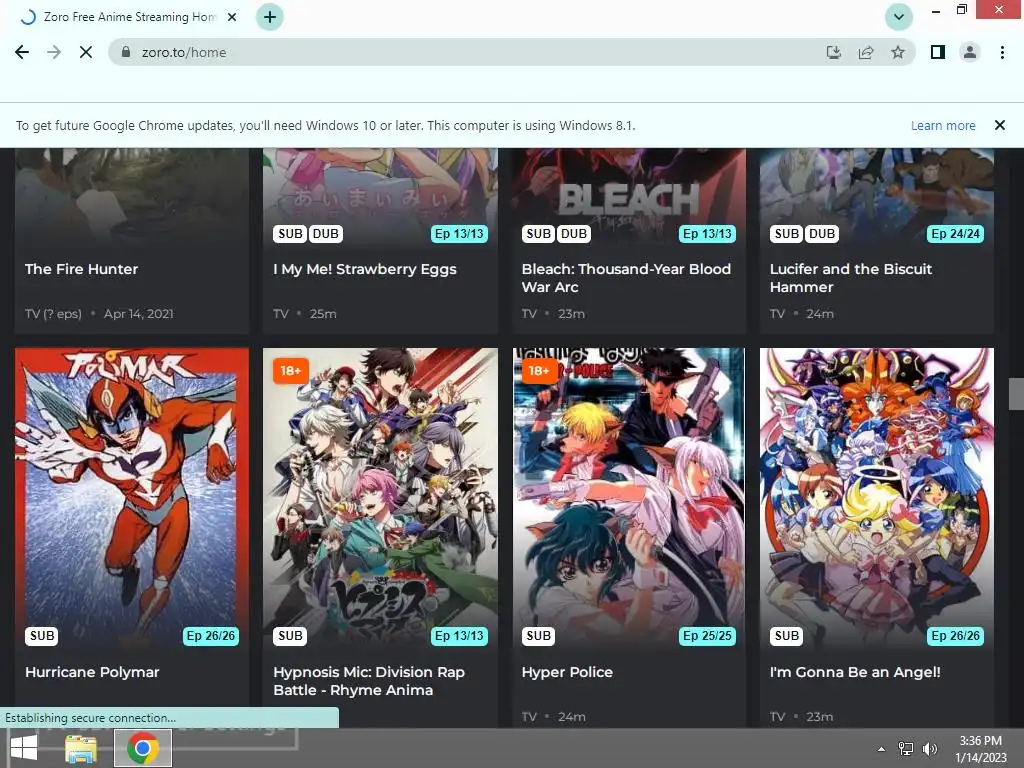Open I'm Gonna Be an Angel! title
The width and height of the screenshot is (1024, 768).
(x=855, y=672)
